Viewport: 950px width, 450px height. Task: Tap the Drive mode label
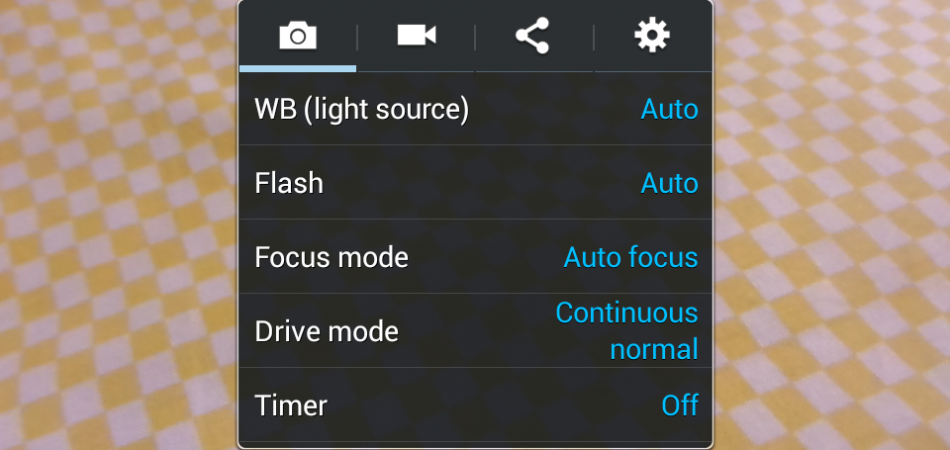327,331
